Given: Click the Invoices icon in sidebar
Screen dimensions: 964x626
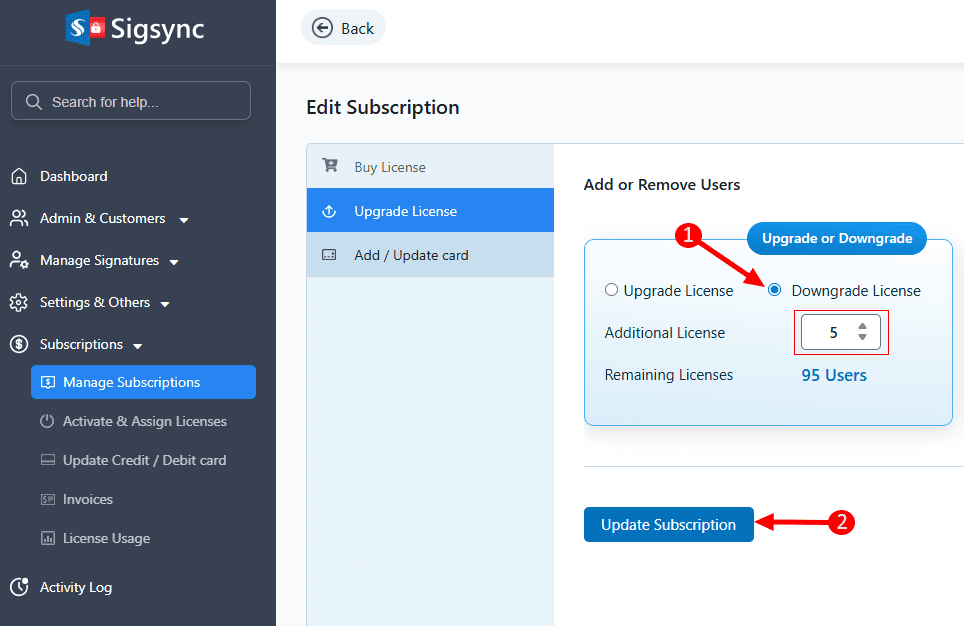Looking at the screenshot, I should tap(47, 499).
